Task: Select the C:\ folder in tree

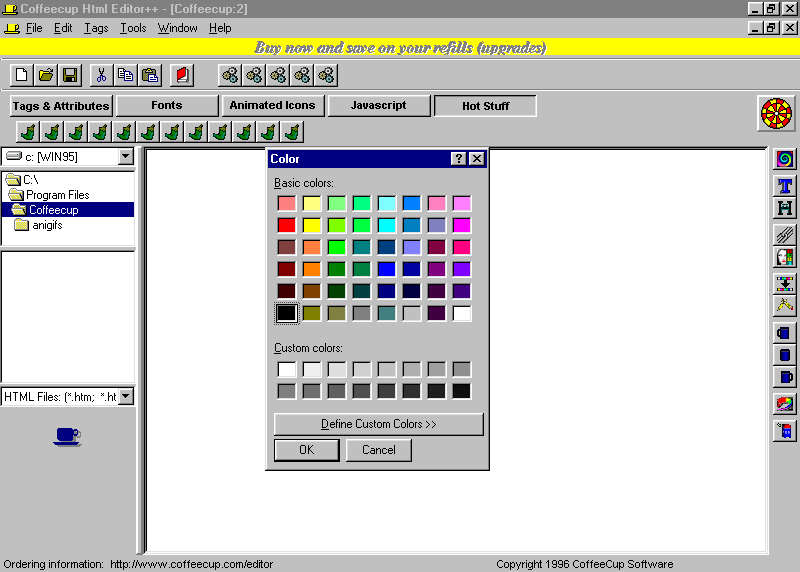Action: (x=22, y=180)
